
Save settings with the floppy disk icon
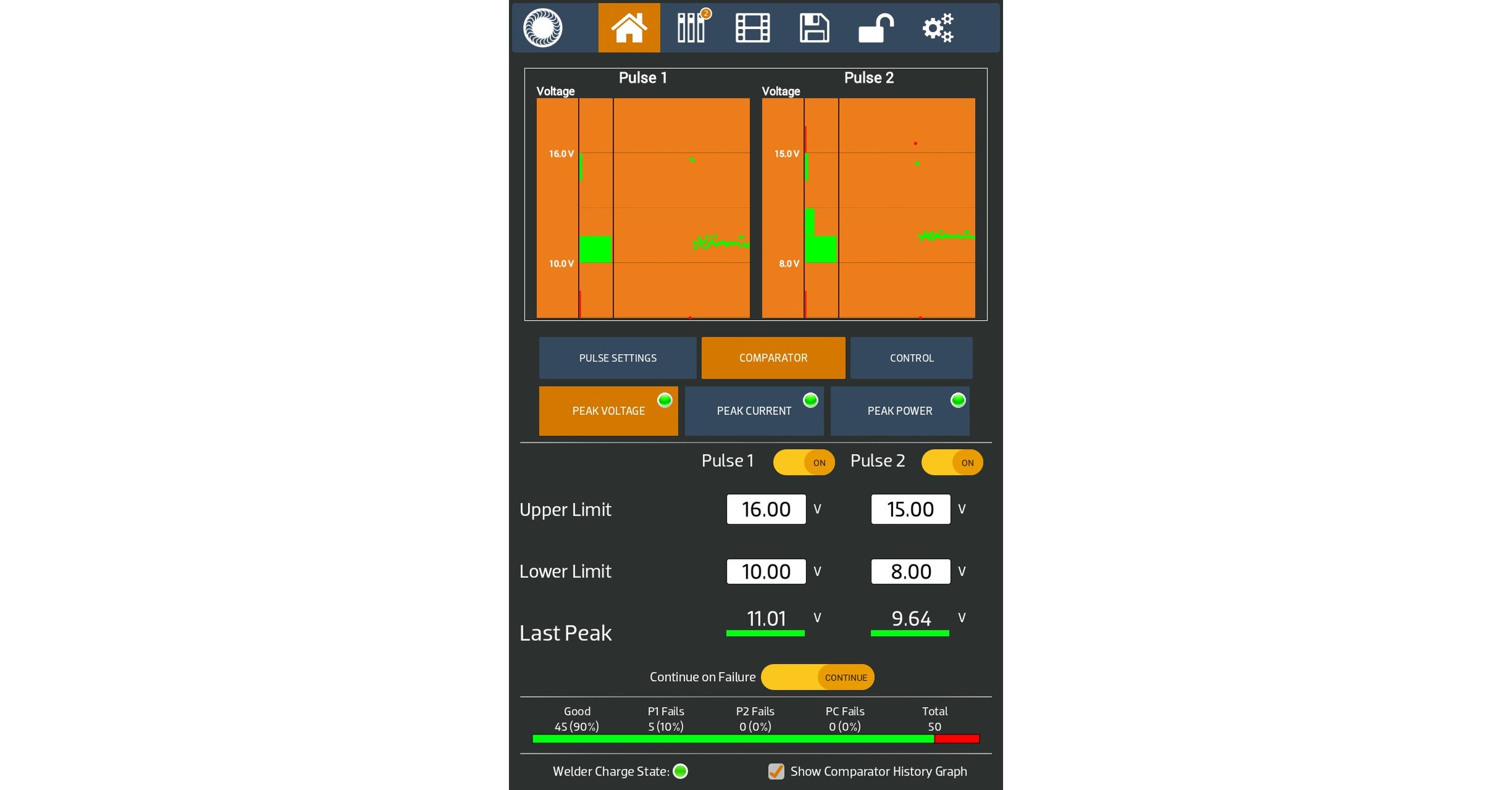[815, 27]
